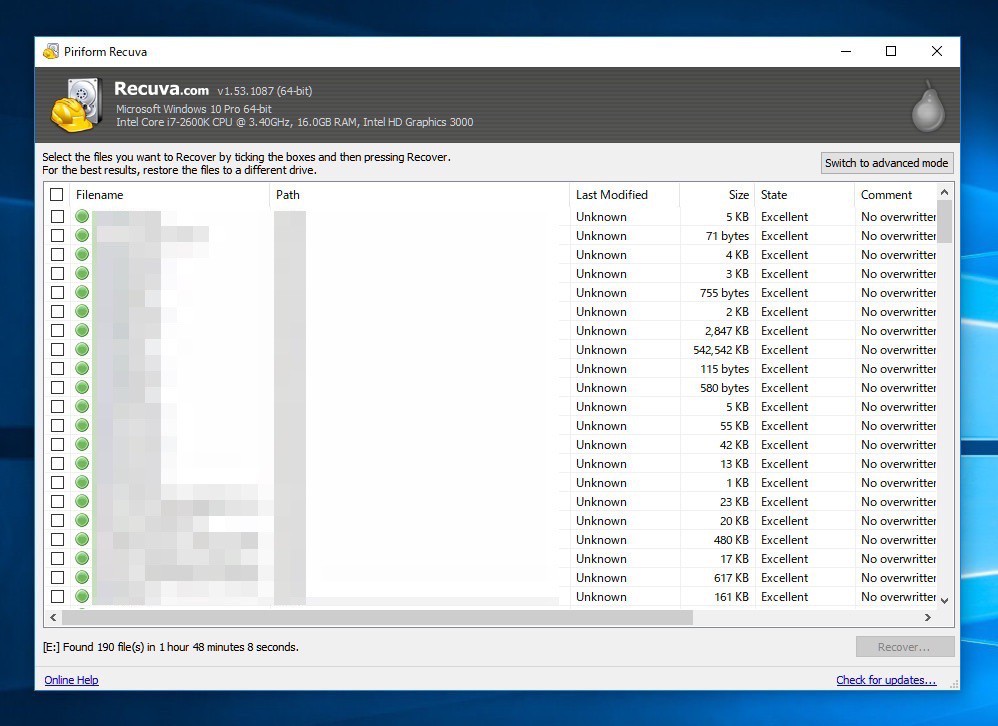998x726 pixels.
Task: Sort list by Filename column header
Action: (x=169, y=195)
